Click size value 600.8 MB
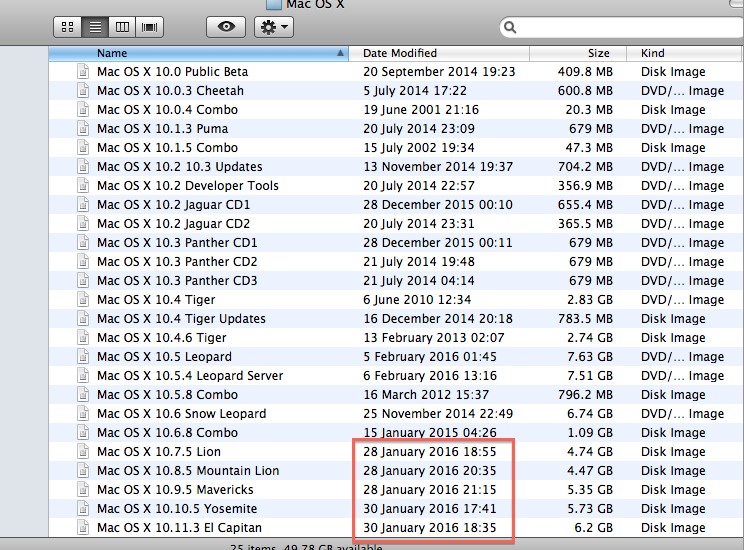The width and height of the screenshot is (744, 550). 585,91
